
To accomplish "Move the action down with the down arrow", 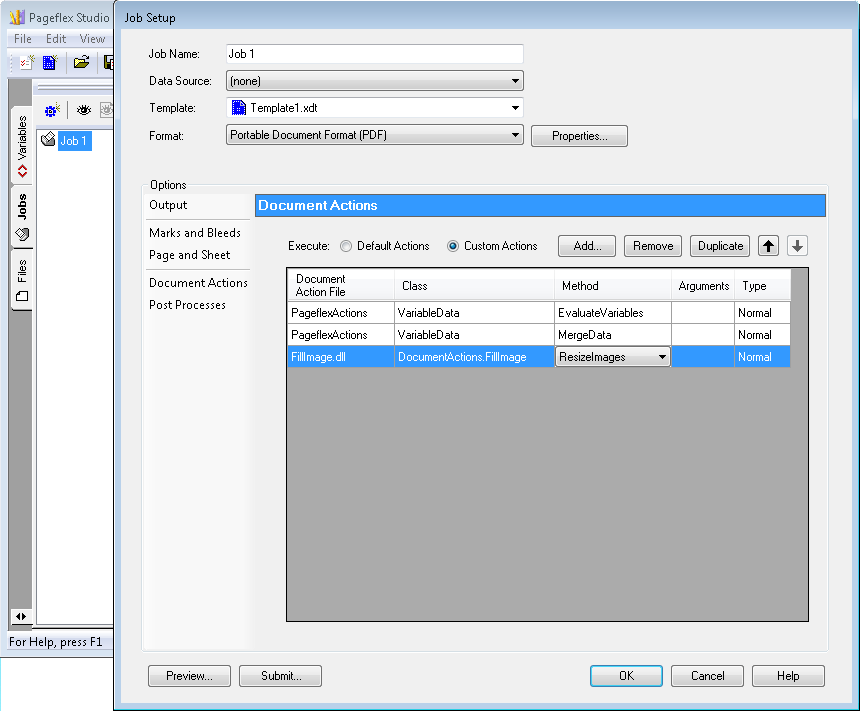I will (797, 246).
